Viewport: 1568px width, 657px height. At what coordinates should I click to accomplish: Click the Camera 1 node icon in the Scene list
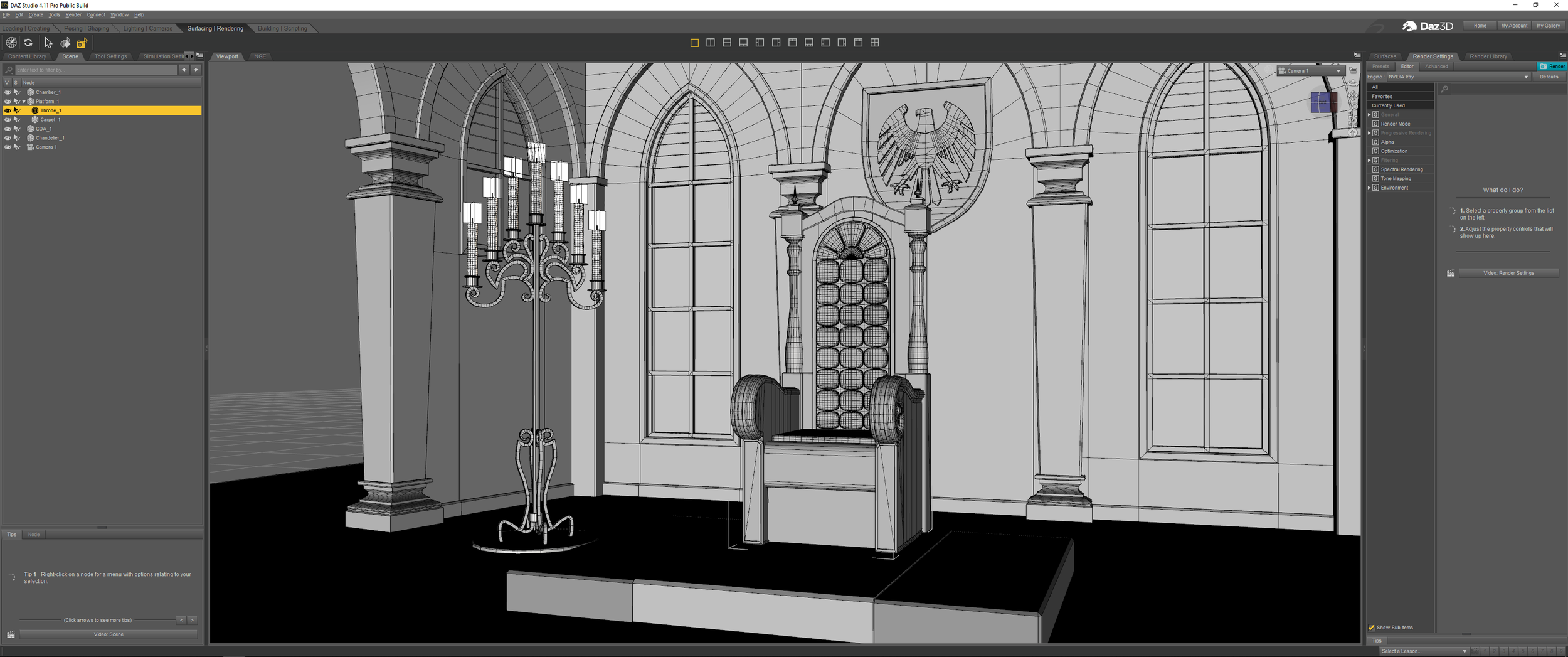coord(30,147)
